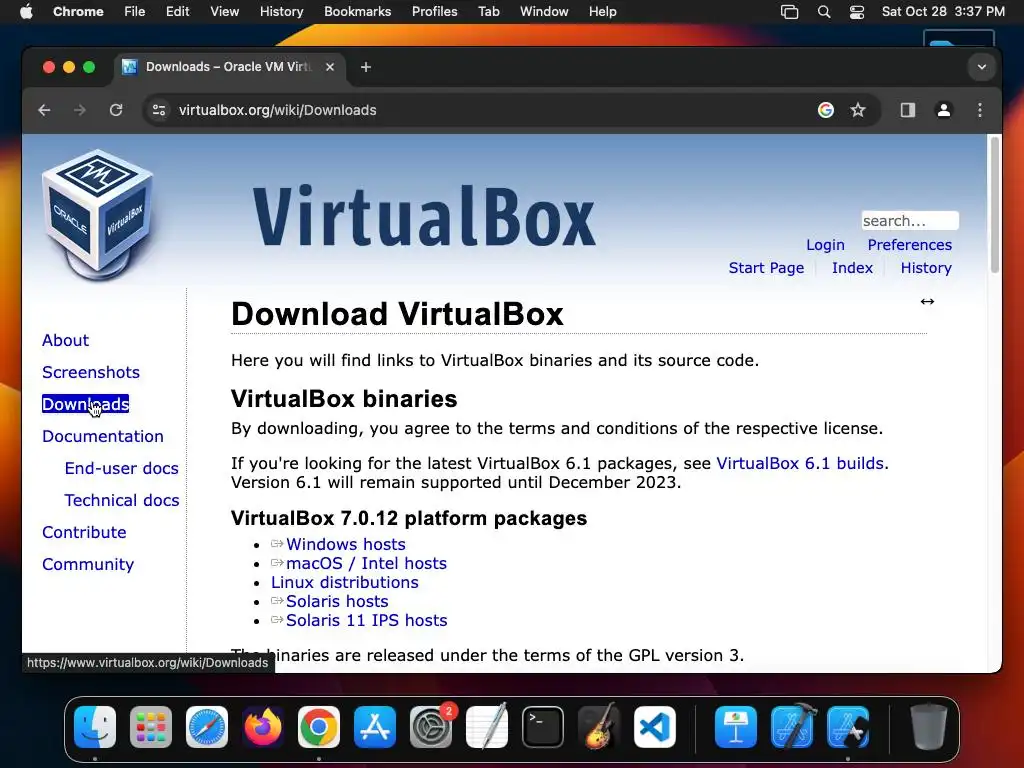Image resolution: width=1024 pixels, height=768 pixels.
Task: Open Xcode from the dock
Action: 792,727
